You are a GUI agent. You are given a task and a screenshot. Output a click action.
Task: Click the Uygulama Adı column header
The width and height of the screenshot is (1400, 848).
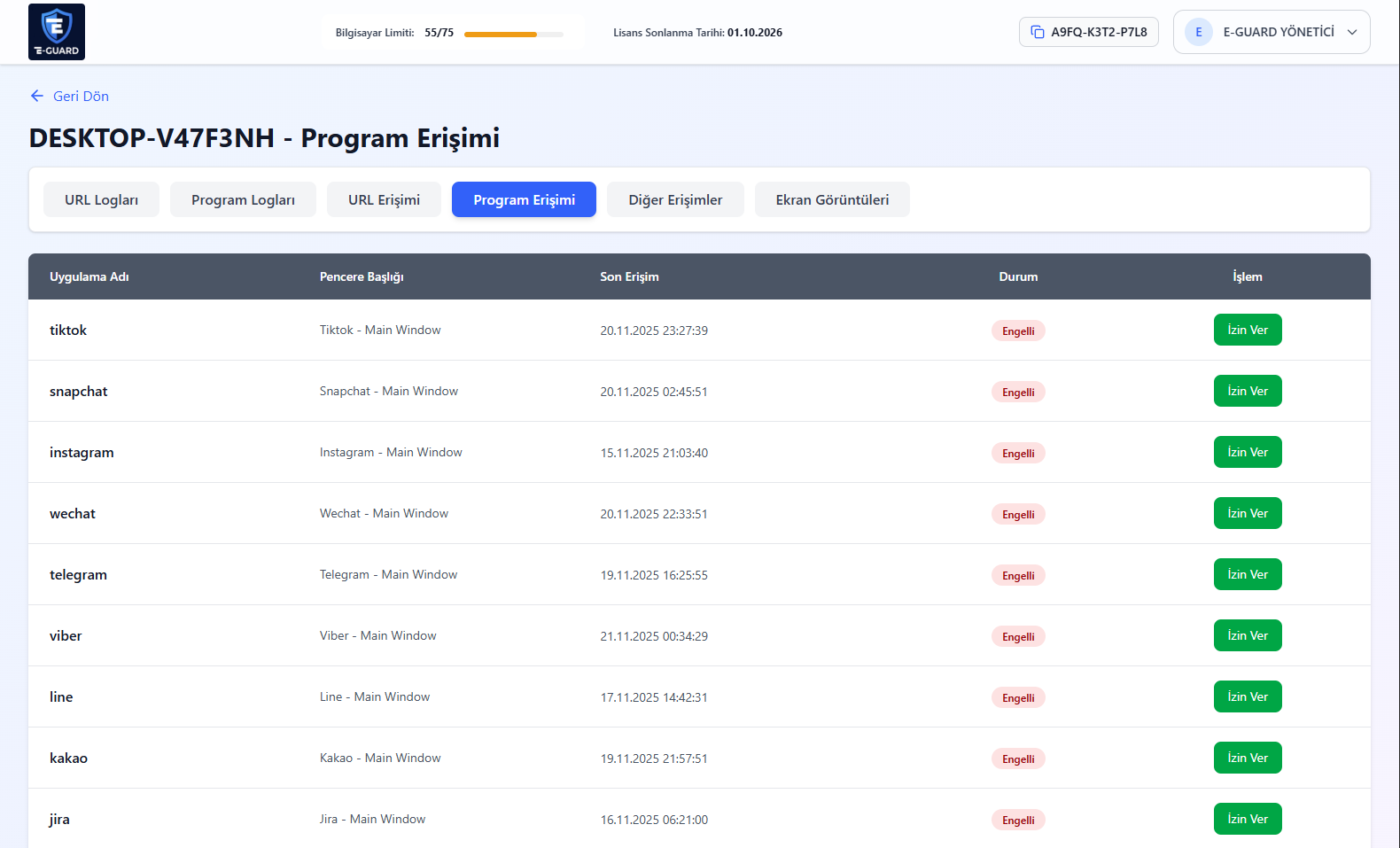click(89, 276)
